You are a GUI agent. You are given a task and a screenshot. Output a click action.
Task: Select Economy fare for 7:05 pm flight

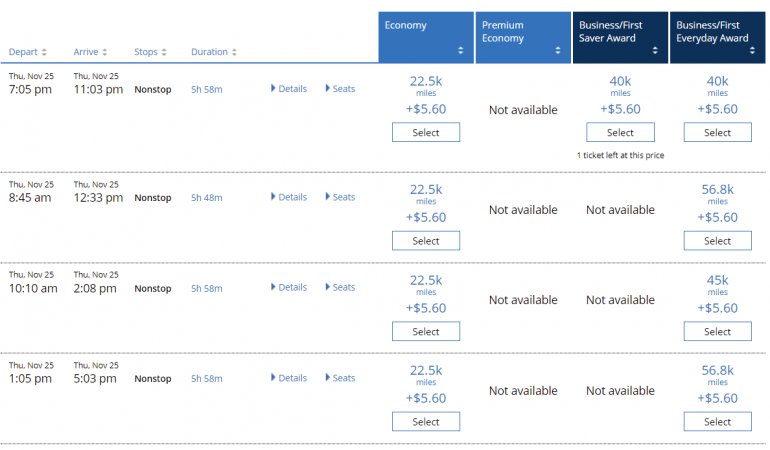coord(426,132)
